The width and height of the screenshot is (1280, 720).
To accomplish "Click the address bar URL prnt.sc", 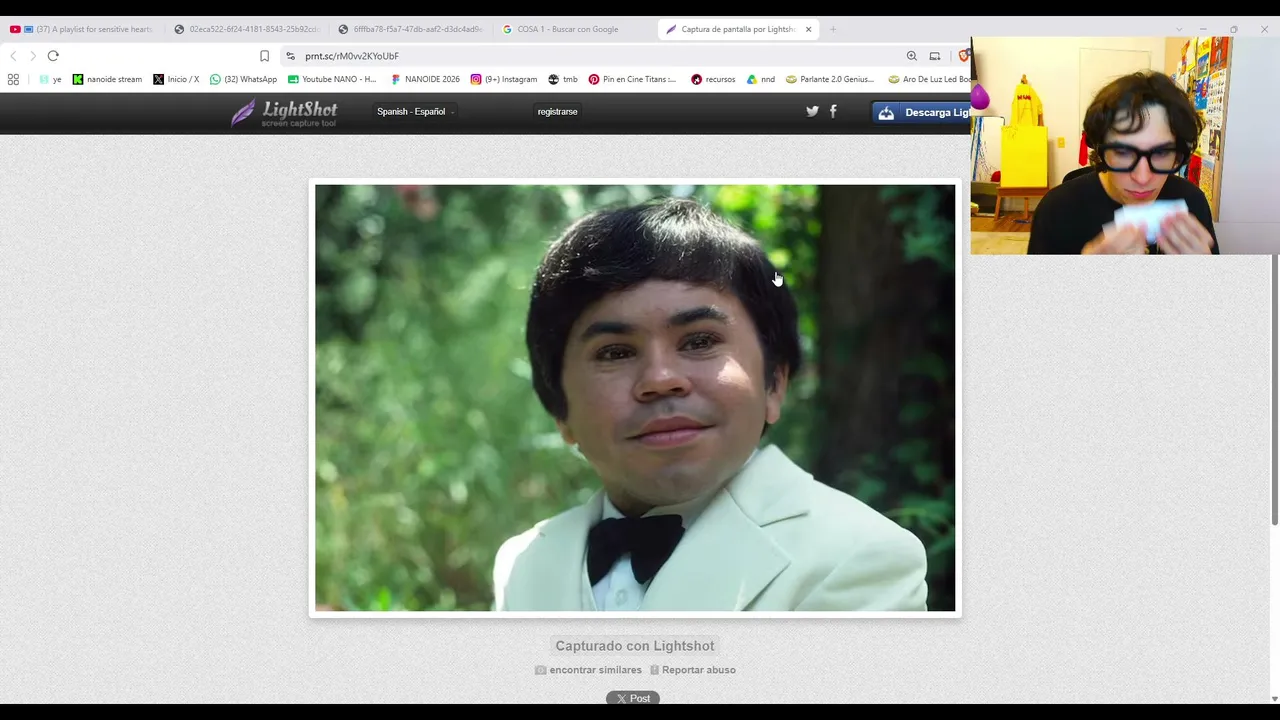I will tap(352, 56).
